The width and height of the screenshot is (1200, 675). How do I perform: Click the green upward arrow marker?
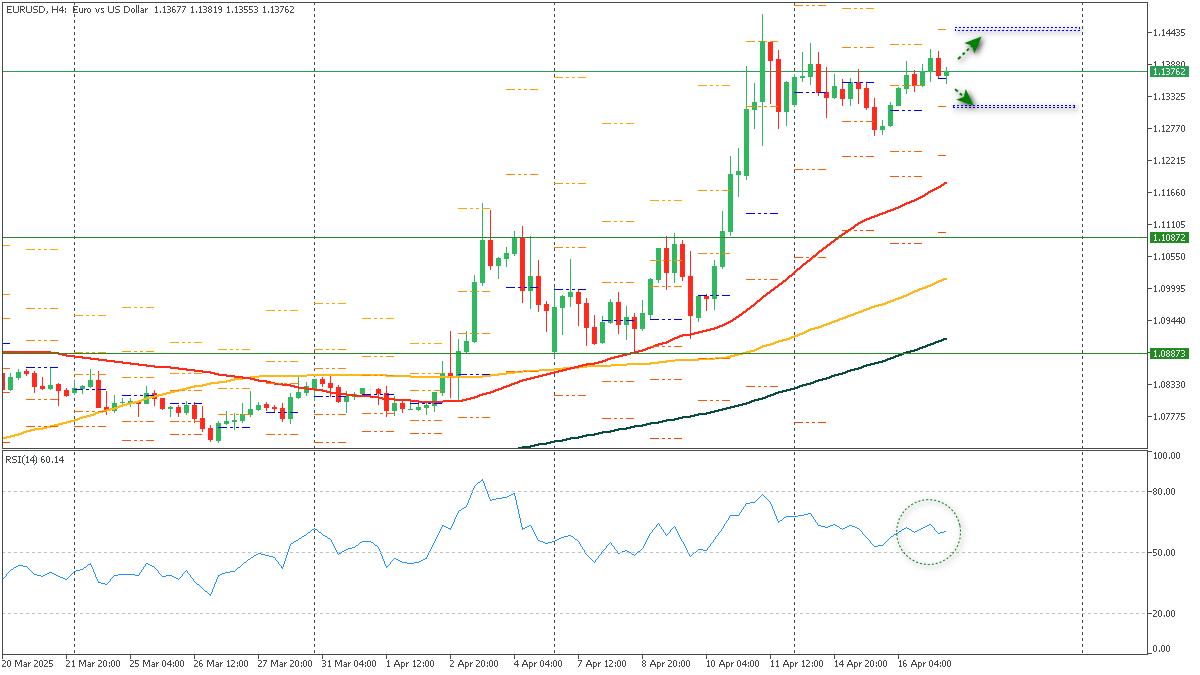968,47
